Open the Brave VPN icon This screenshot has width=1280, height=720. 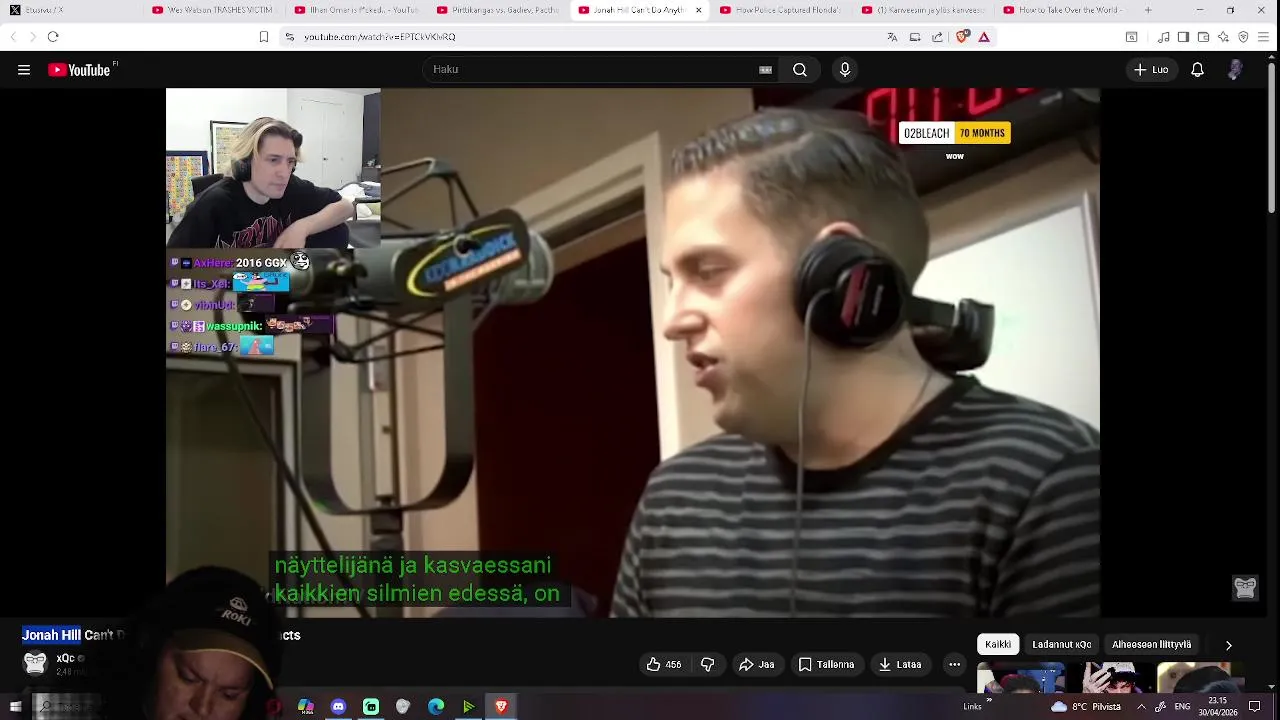(1243, 37)
